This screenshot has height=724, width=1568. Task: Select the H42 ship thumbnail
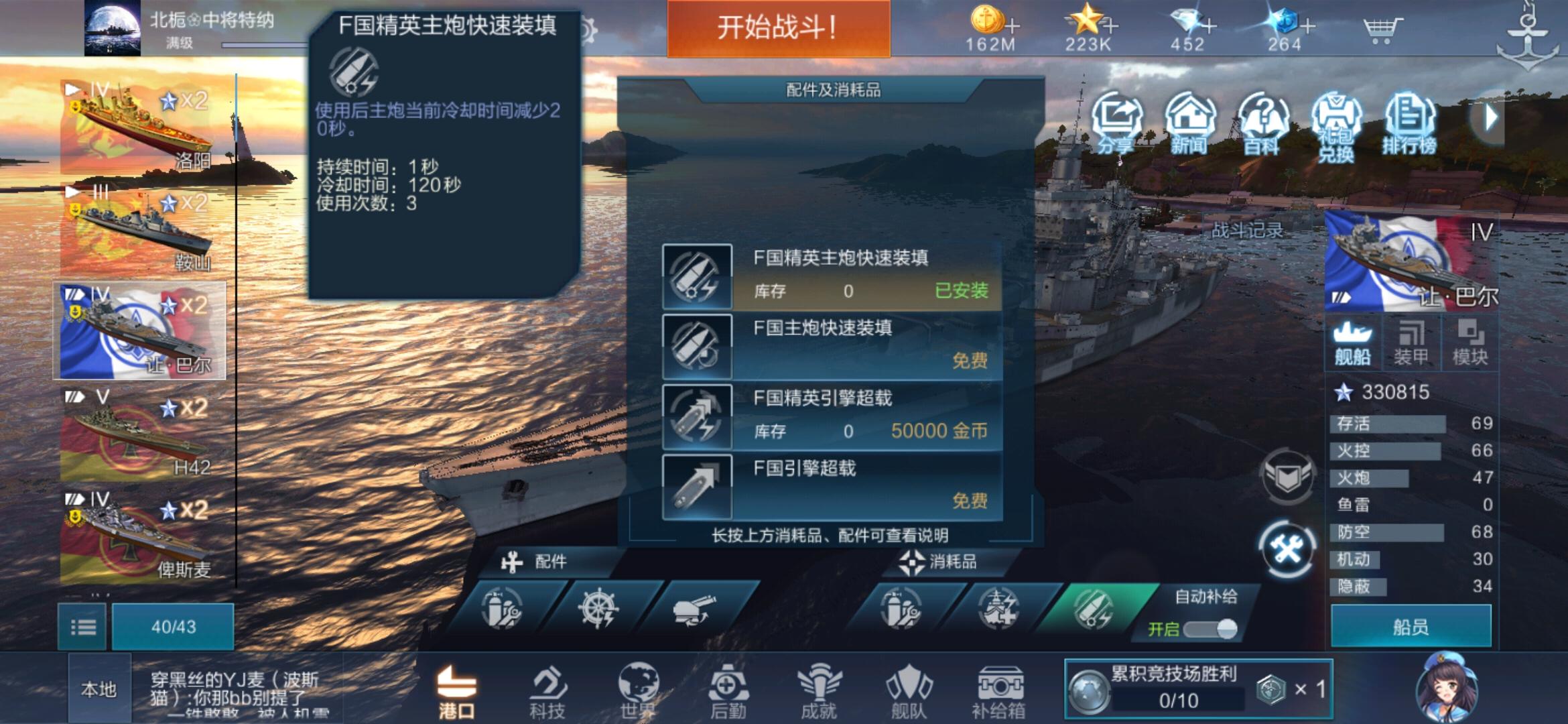[142, 433]
